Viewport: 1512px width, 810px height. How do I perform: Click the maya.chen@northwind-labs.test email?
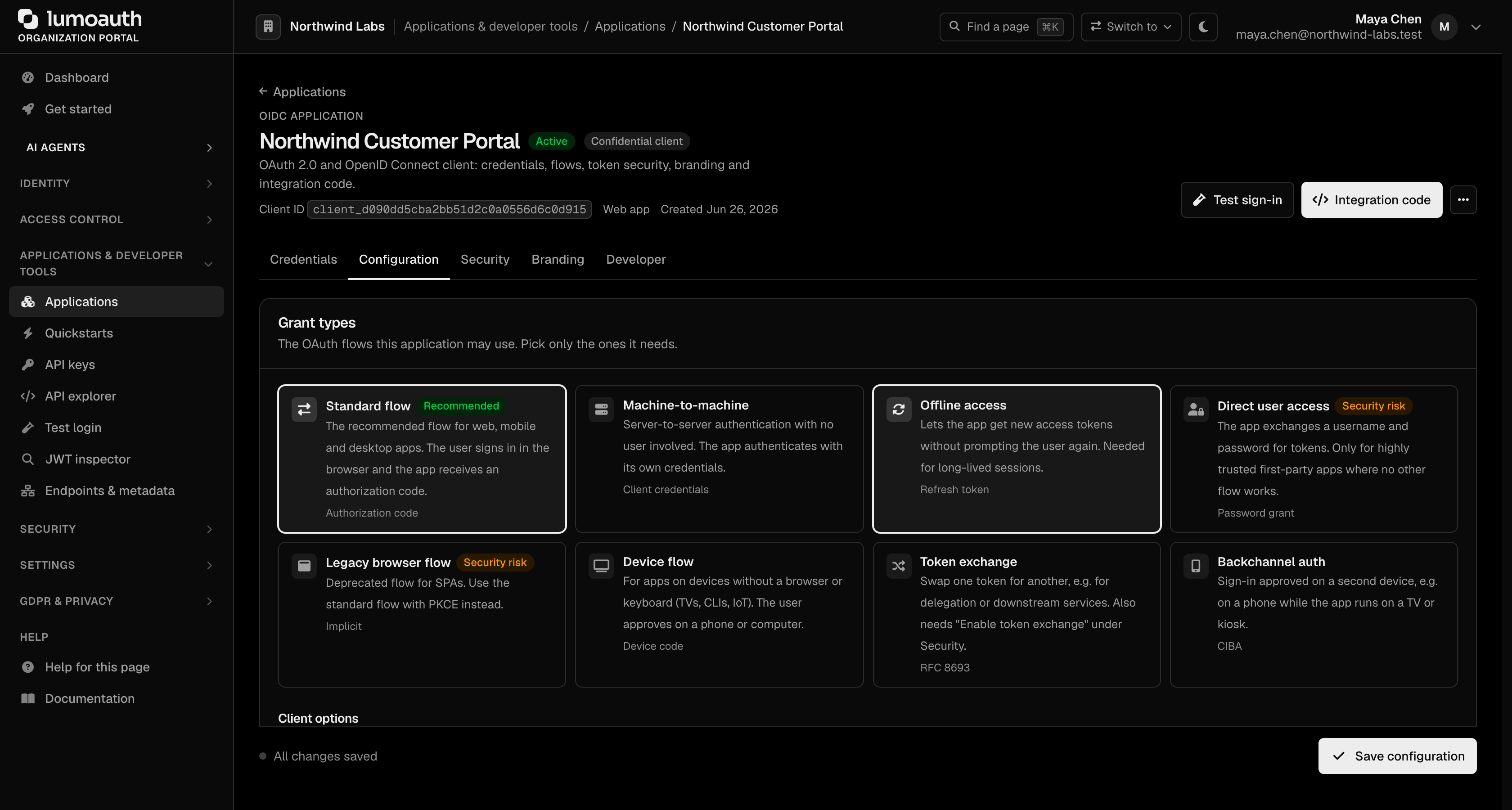tap(1328, 35)
